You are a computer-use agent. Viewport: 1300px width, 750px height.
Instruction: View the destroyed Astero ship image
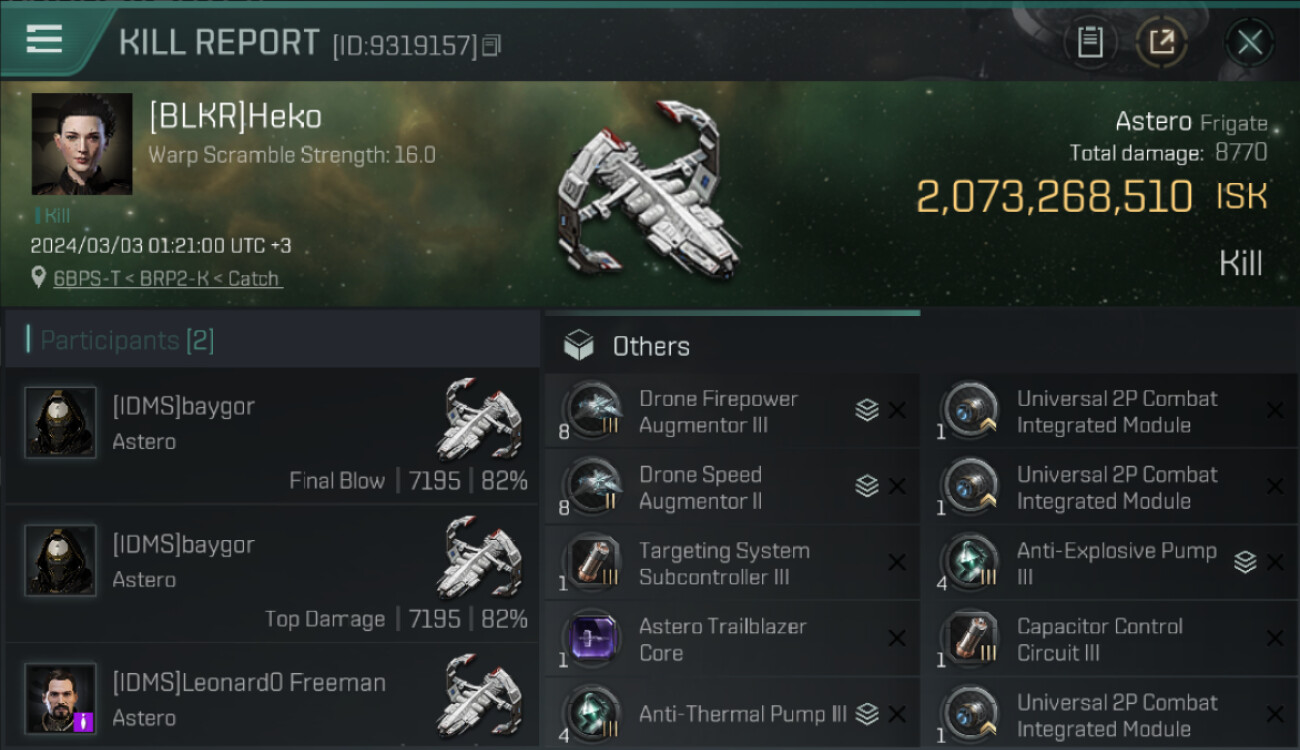click(x=650, y=190)
